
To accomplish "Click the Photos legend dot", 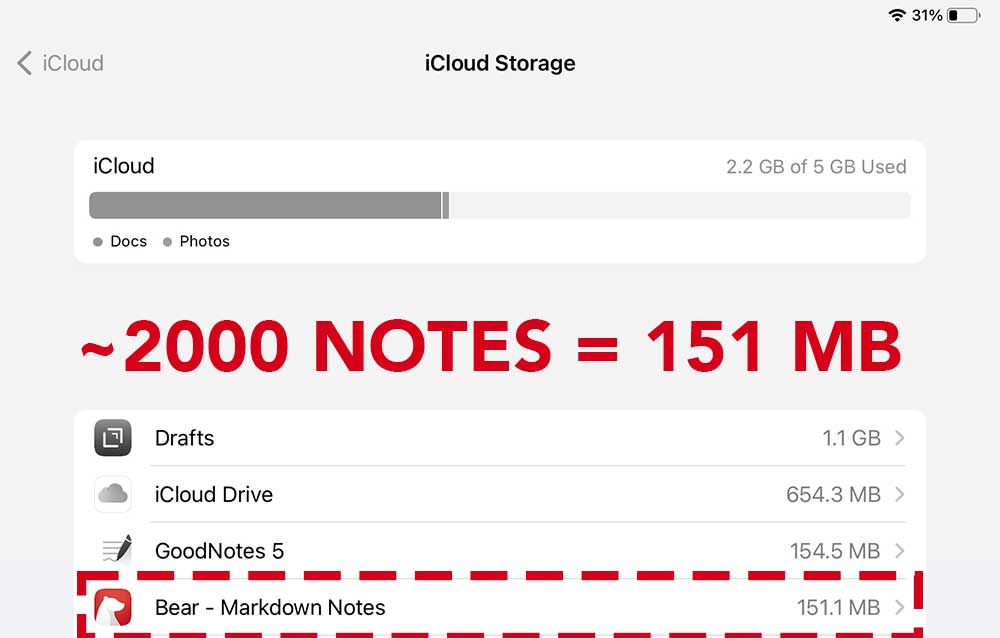I will tap(167, 242).
